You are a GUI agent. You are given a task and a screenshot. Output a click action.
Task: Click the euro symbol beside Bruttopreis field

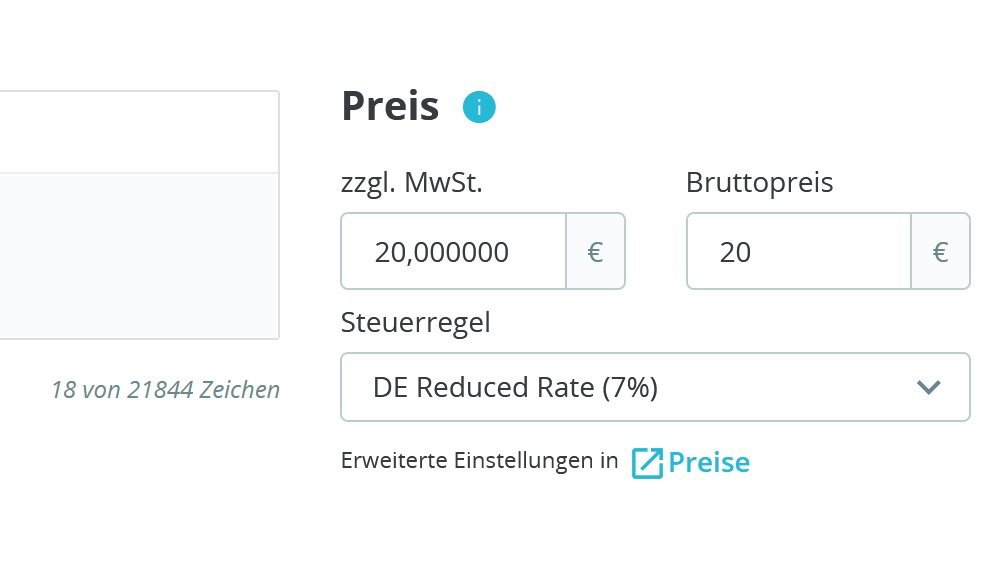[940, 252]
